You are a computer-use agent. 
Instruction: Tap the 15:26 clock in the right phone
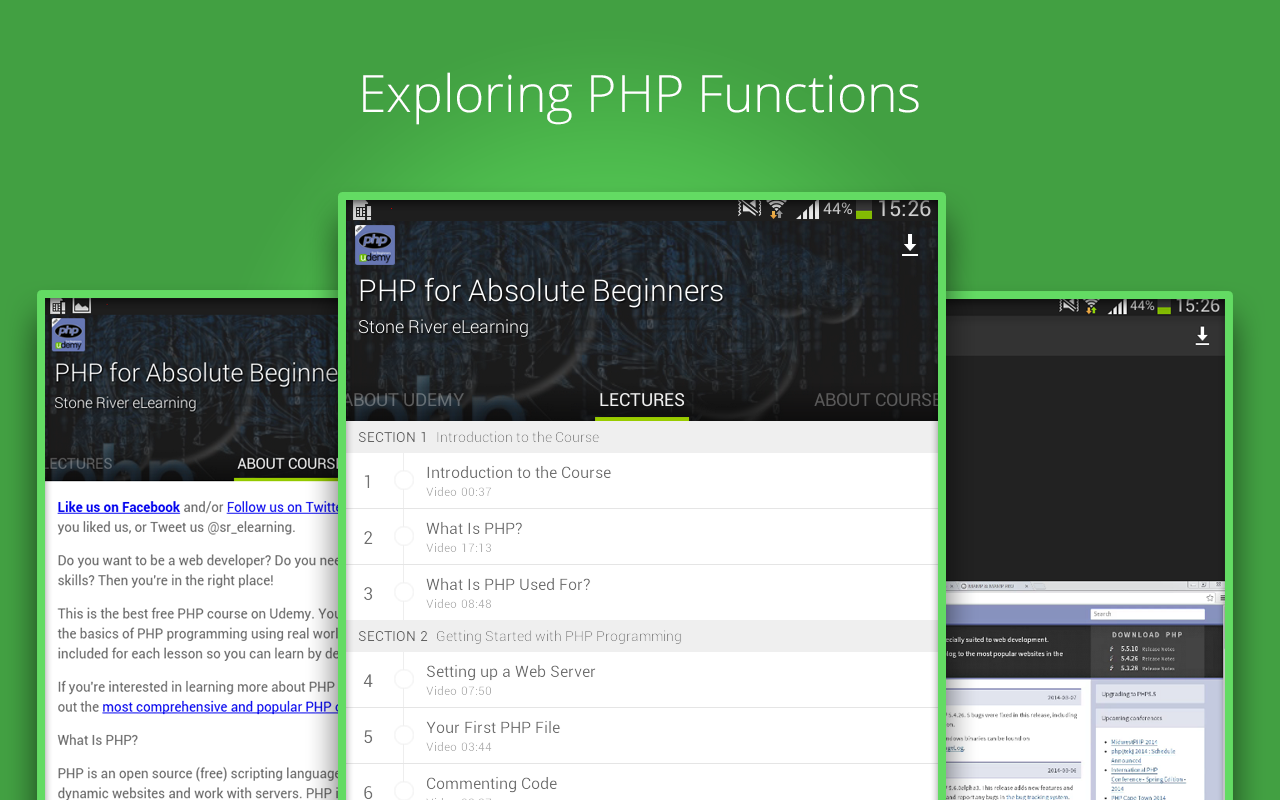click(x=1198, y=306)
